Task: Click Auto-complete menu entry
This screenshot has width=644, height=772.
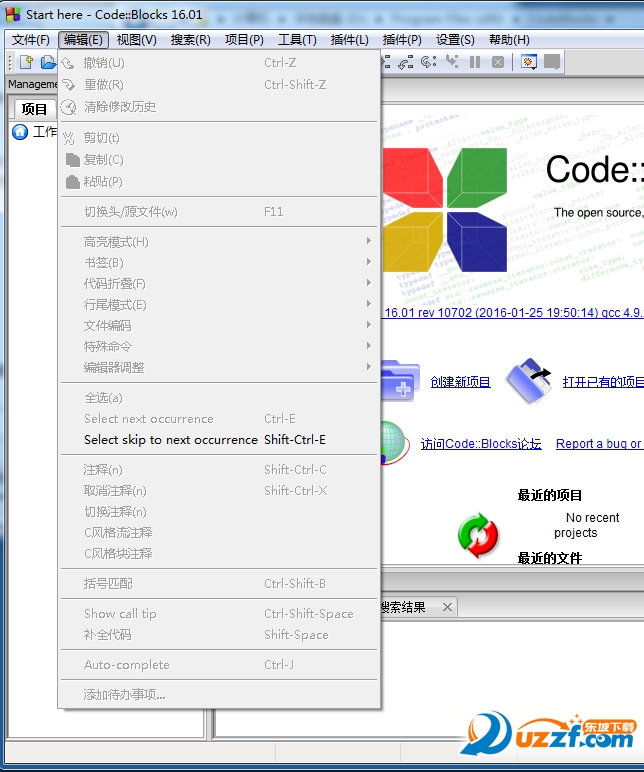Action: [219, 665]
